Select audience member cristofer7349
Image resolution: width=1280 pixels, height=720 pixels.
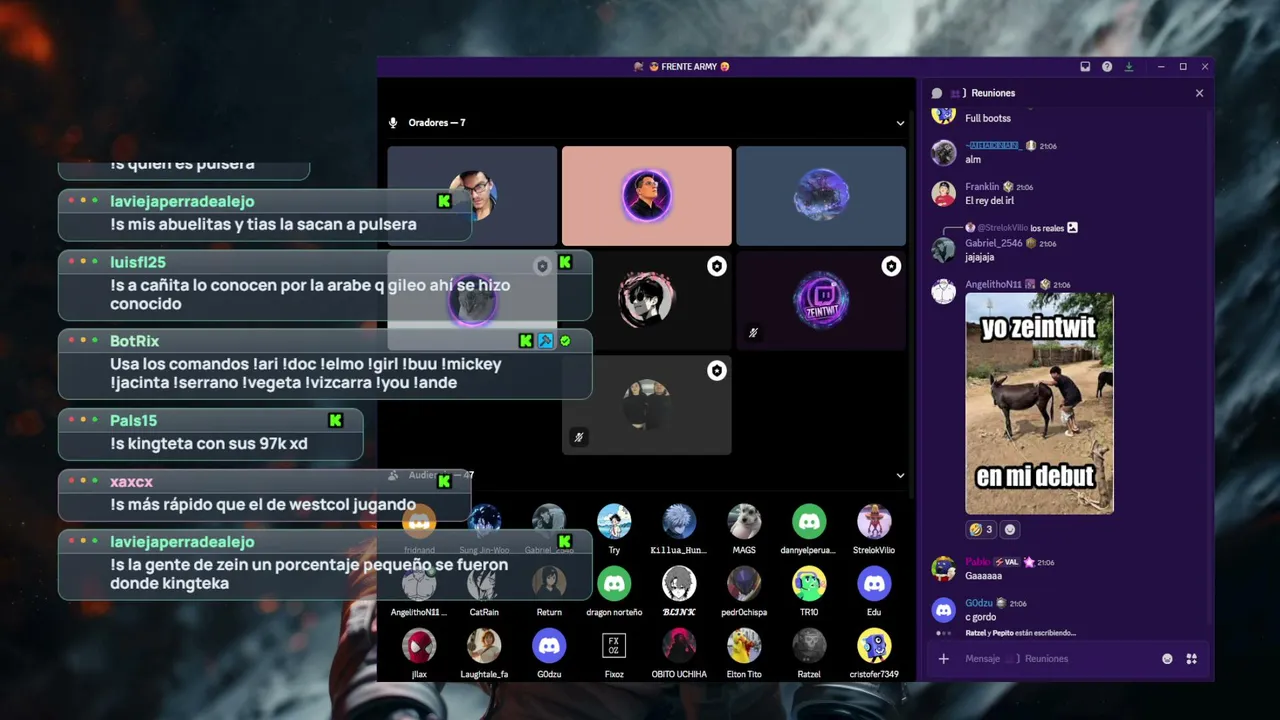[x=874, y=653]
